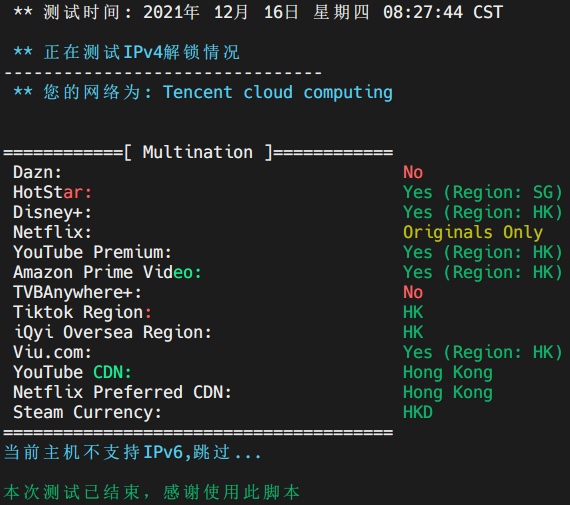Image resolution: width=570 pixels, height=505 pixels.
Task: Click the Steam Currency HKD value
Action: tap(418, 412)
